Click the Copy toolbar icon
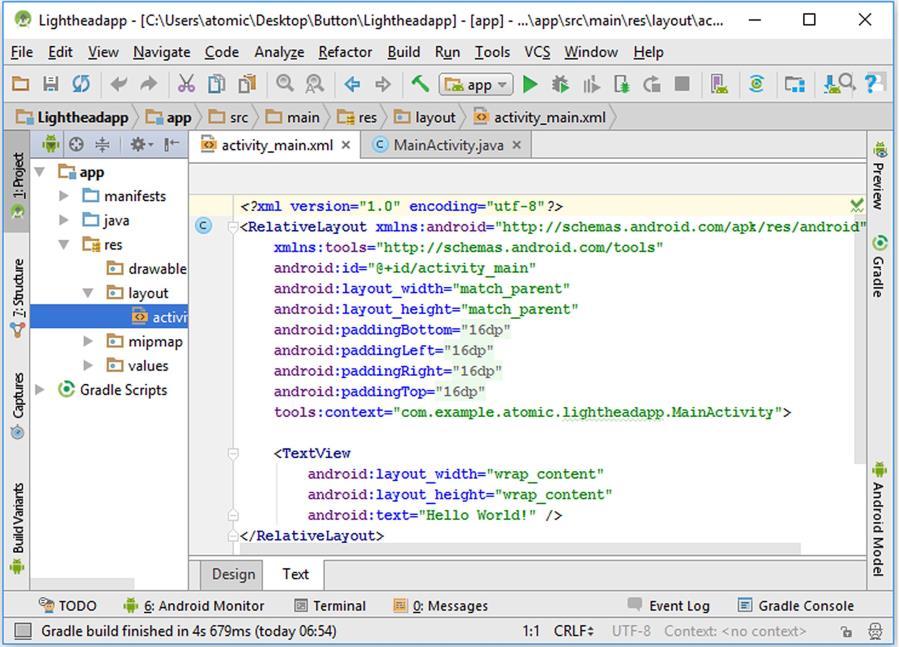 tap(216, 84)
